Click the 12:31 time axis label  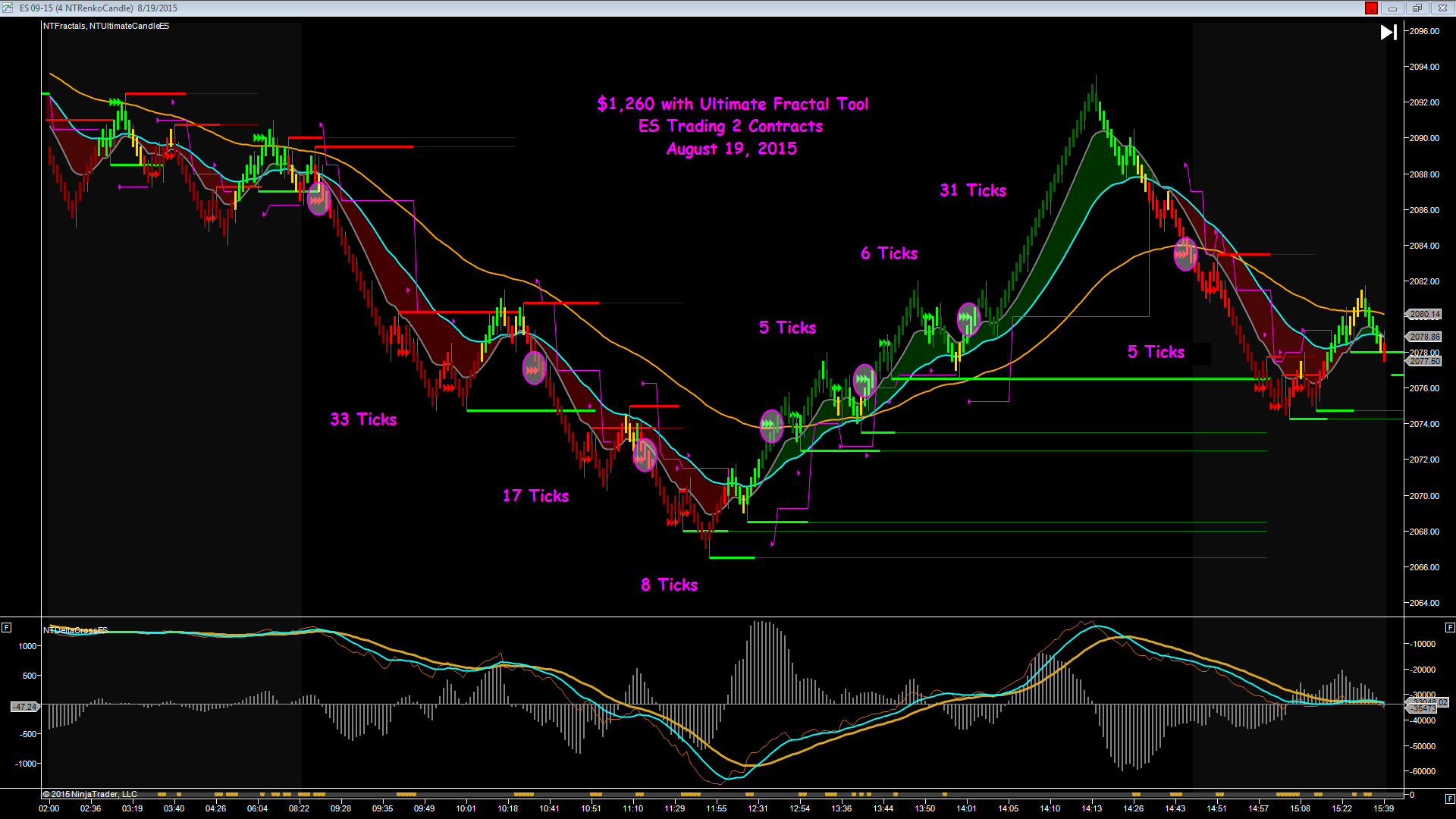point(758,808)
